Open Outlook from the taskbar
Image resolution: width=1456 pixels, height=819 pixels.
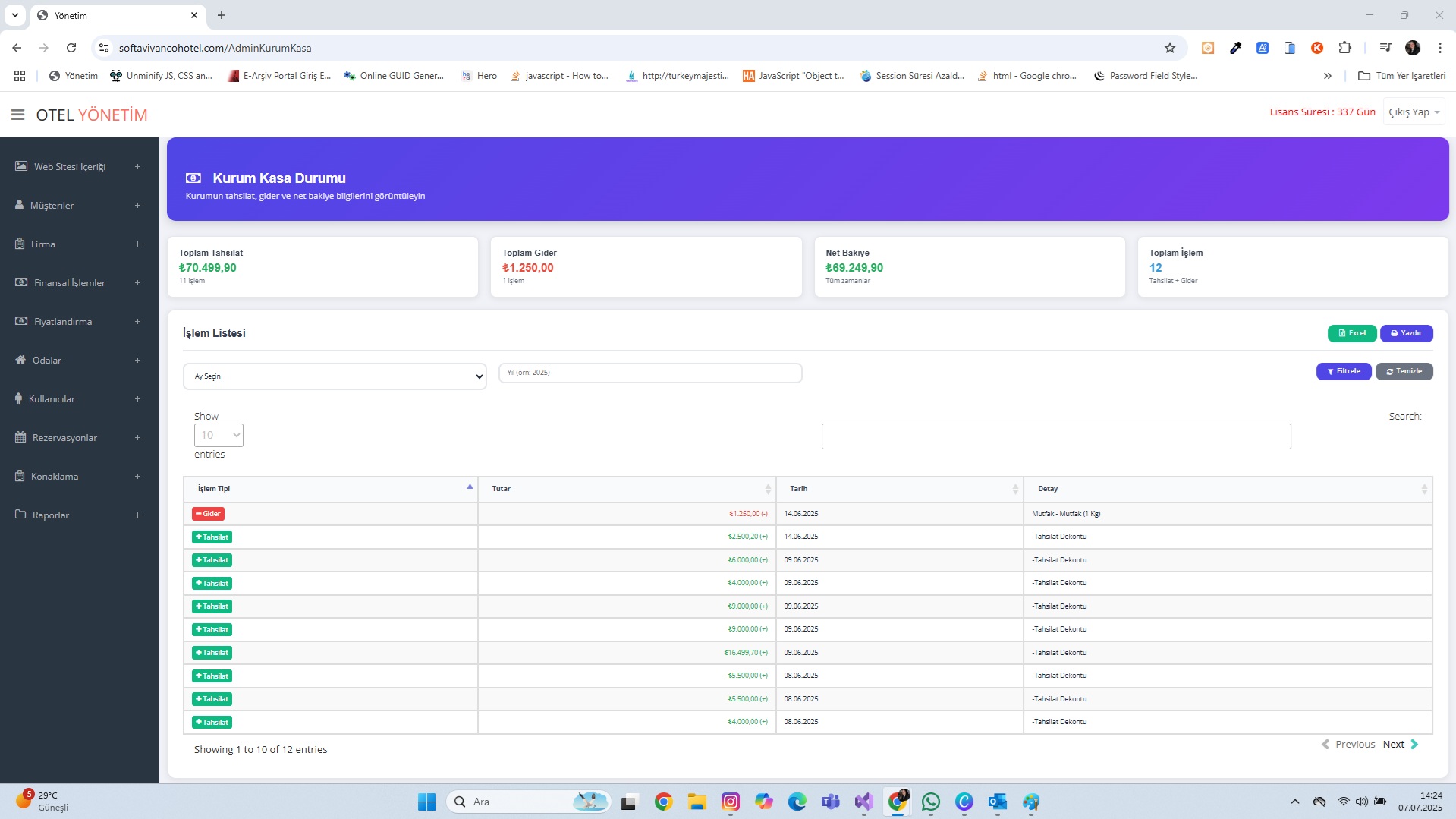997,802
